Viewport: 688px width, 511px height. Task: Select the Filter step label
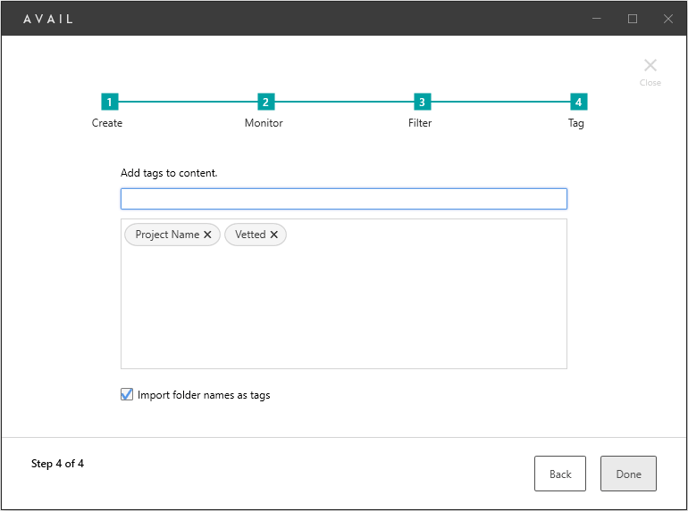click(x=420, y=123)
